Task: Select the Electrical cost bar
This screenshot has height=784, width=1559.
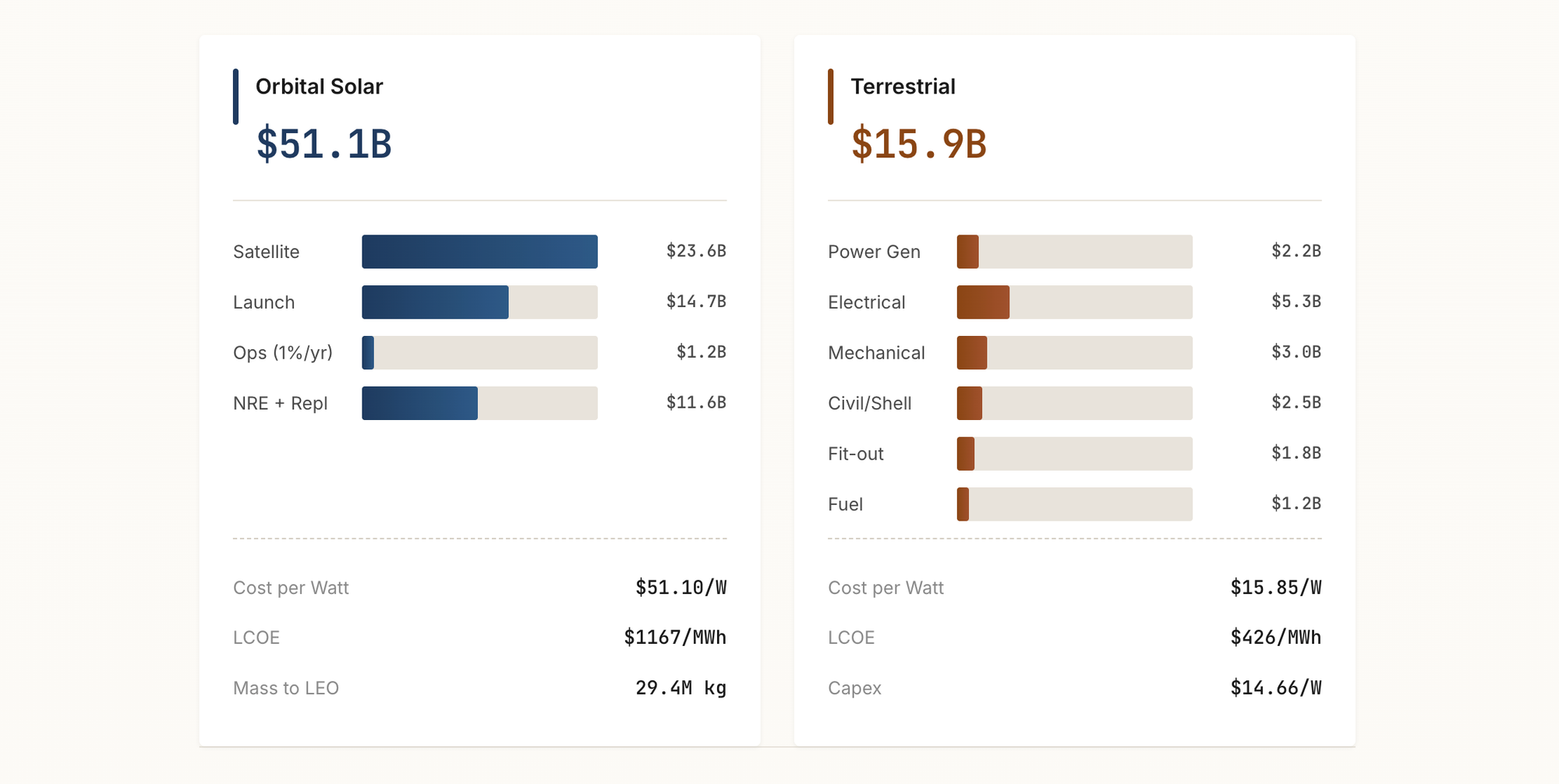Action: [x=1074, y=302]
